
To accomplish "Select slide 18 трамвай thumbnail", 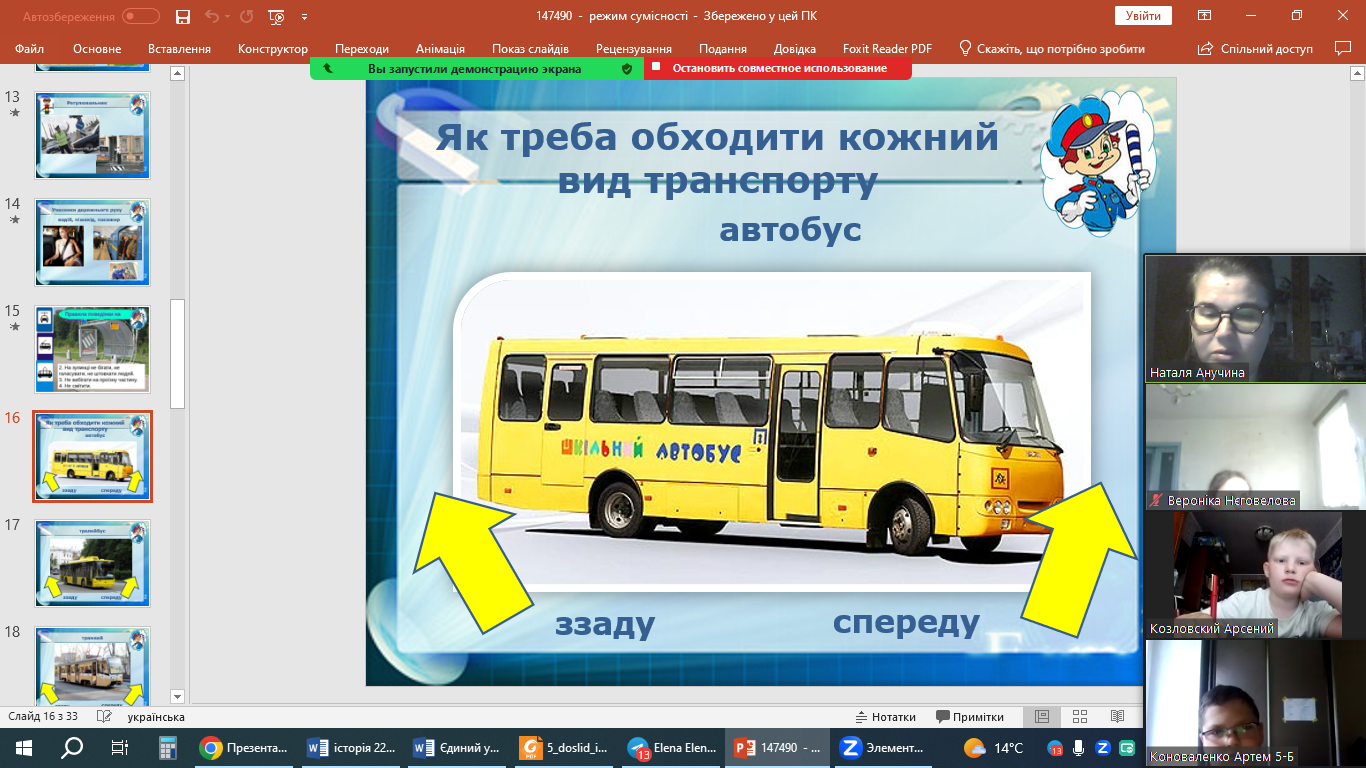I will point(92,665).
